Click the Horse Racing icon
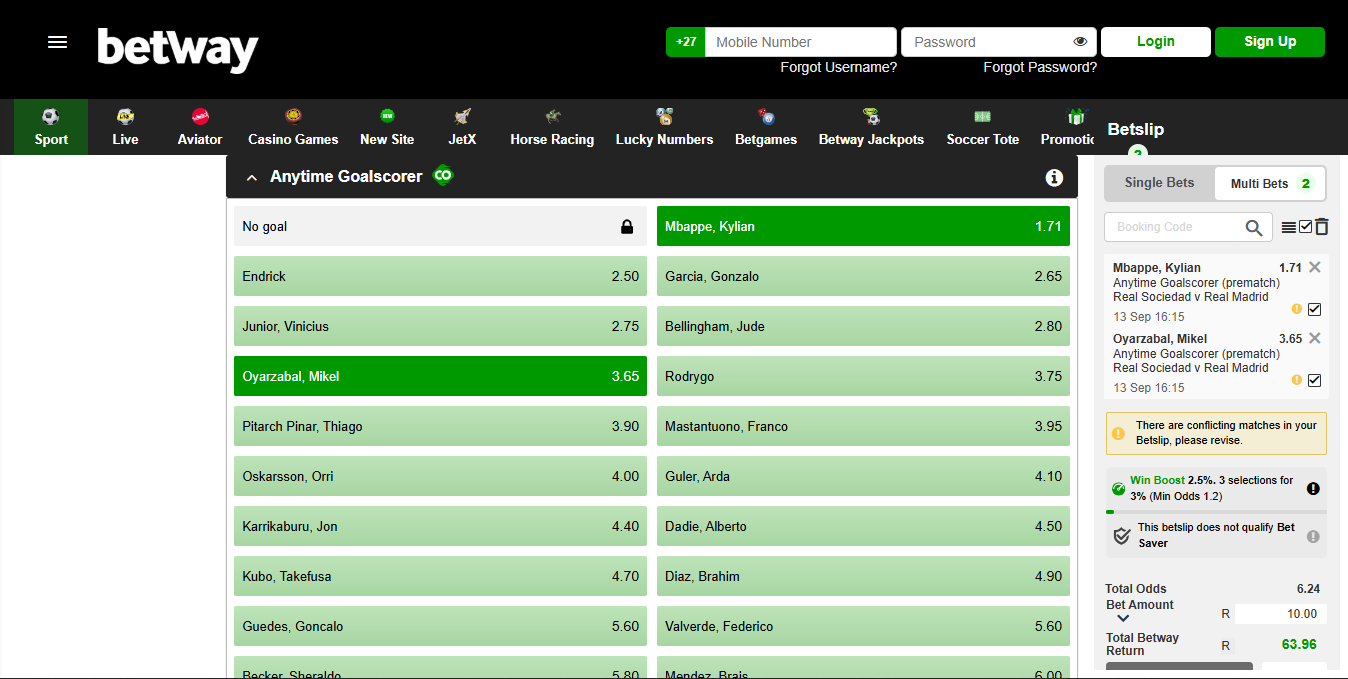Viewport: 1348px width, 679px height. (552, 116)
